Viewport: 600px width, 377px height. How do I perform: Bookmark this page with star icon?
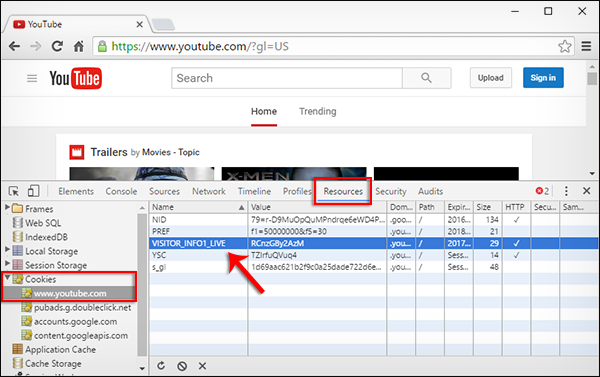point(564,46)
